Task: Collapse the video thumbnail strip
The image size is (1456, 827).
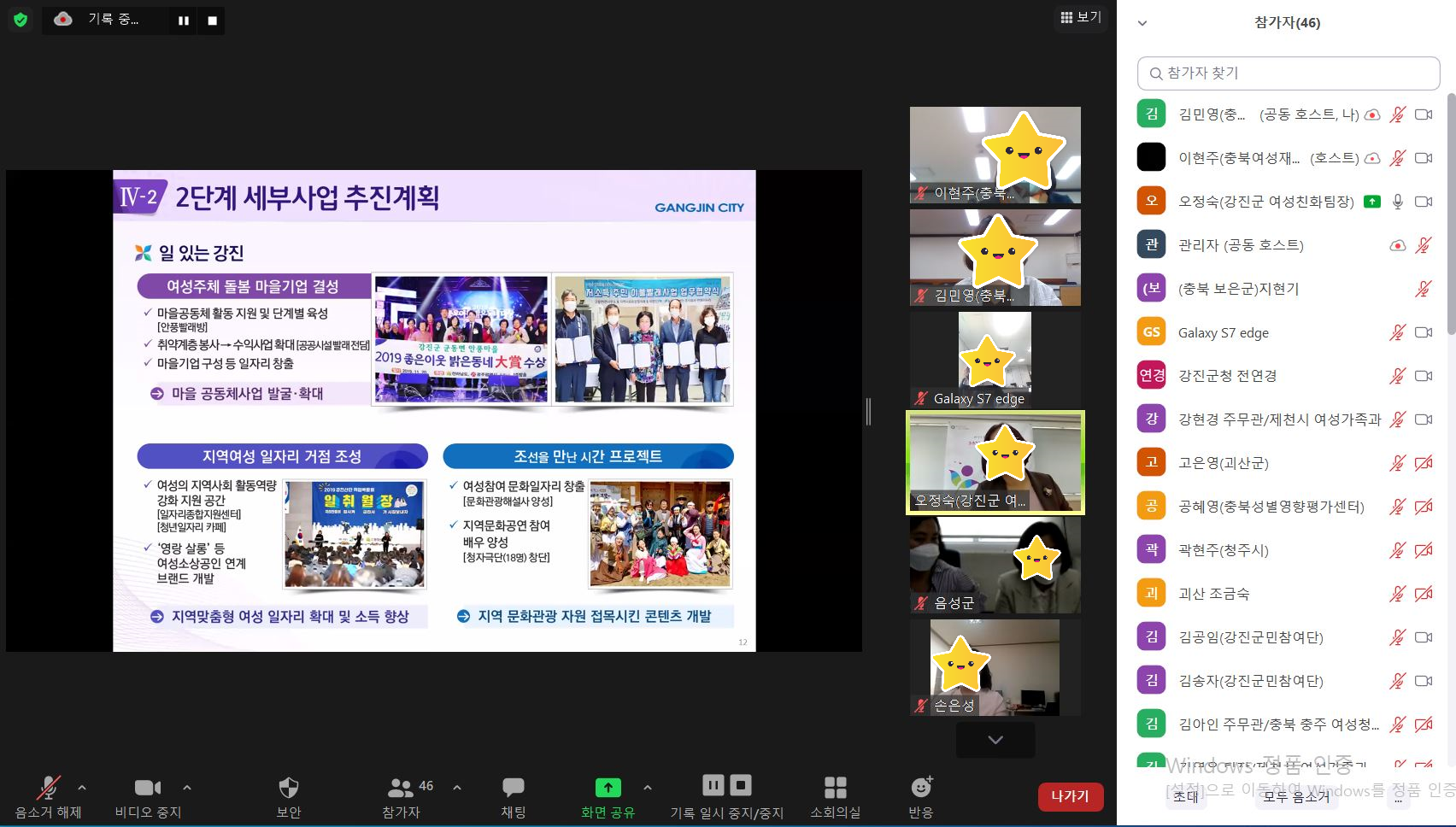Action: click(994, 739)
